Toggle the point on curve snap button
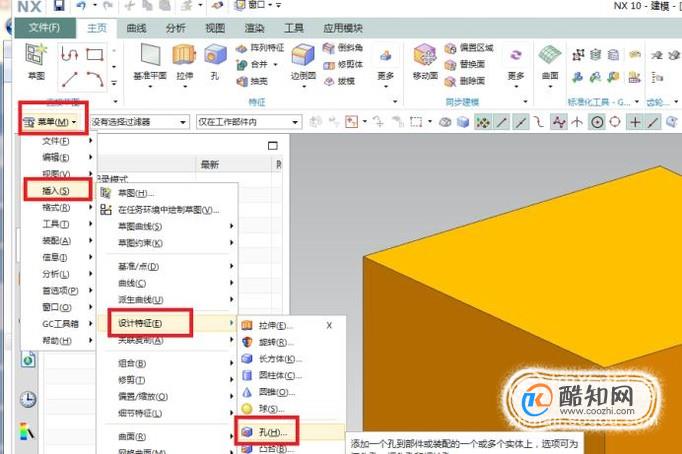The width and height of the screenshot is (682, 454). (x=652, y=122)
